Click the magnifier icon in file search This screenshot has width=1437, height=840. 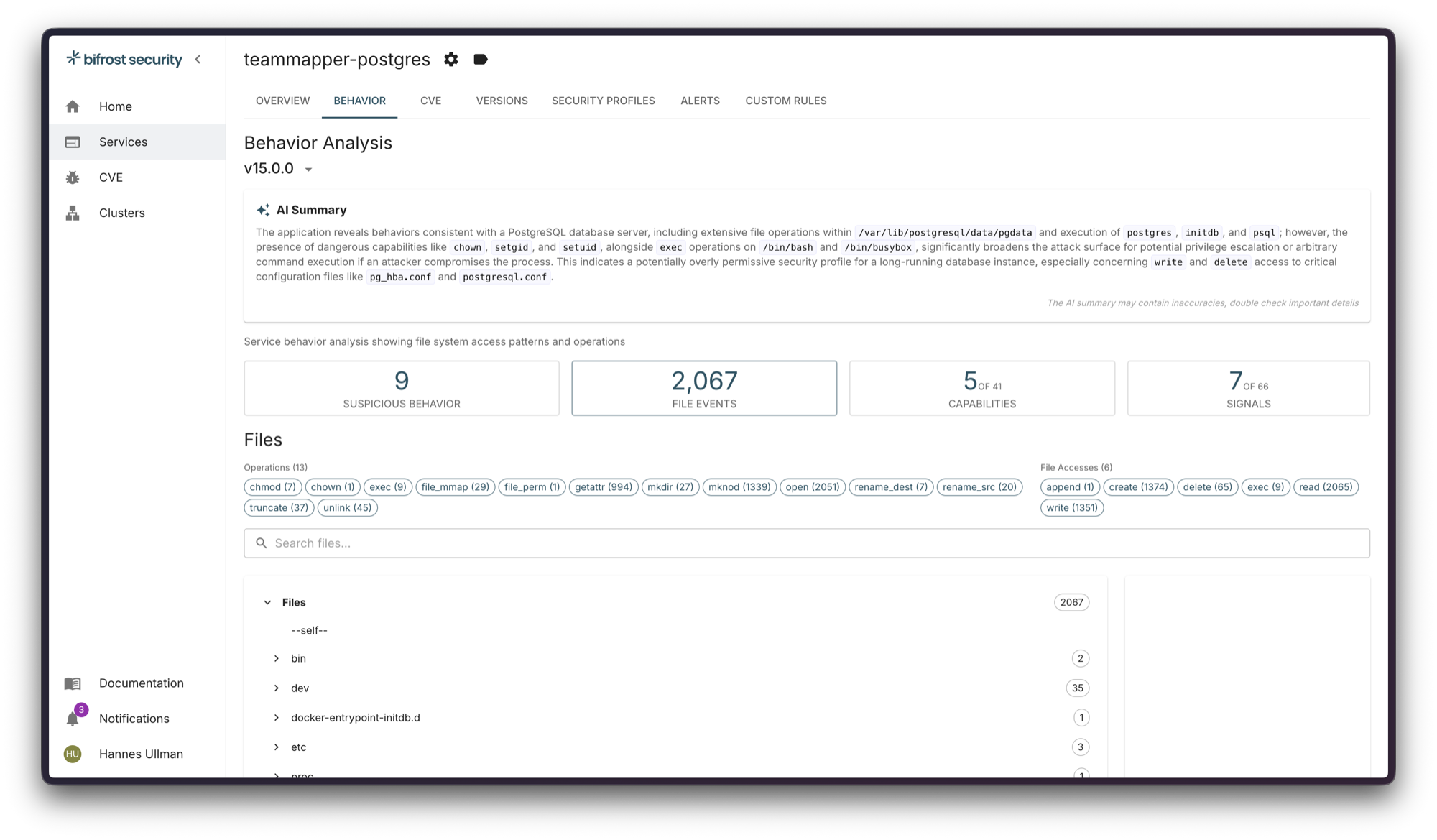(262, 543)
